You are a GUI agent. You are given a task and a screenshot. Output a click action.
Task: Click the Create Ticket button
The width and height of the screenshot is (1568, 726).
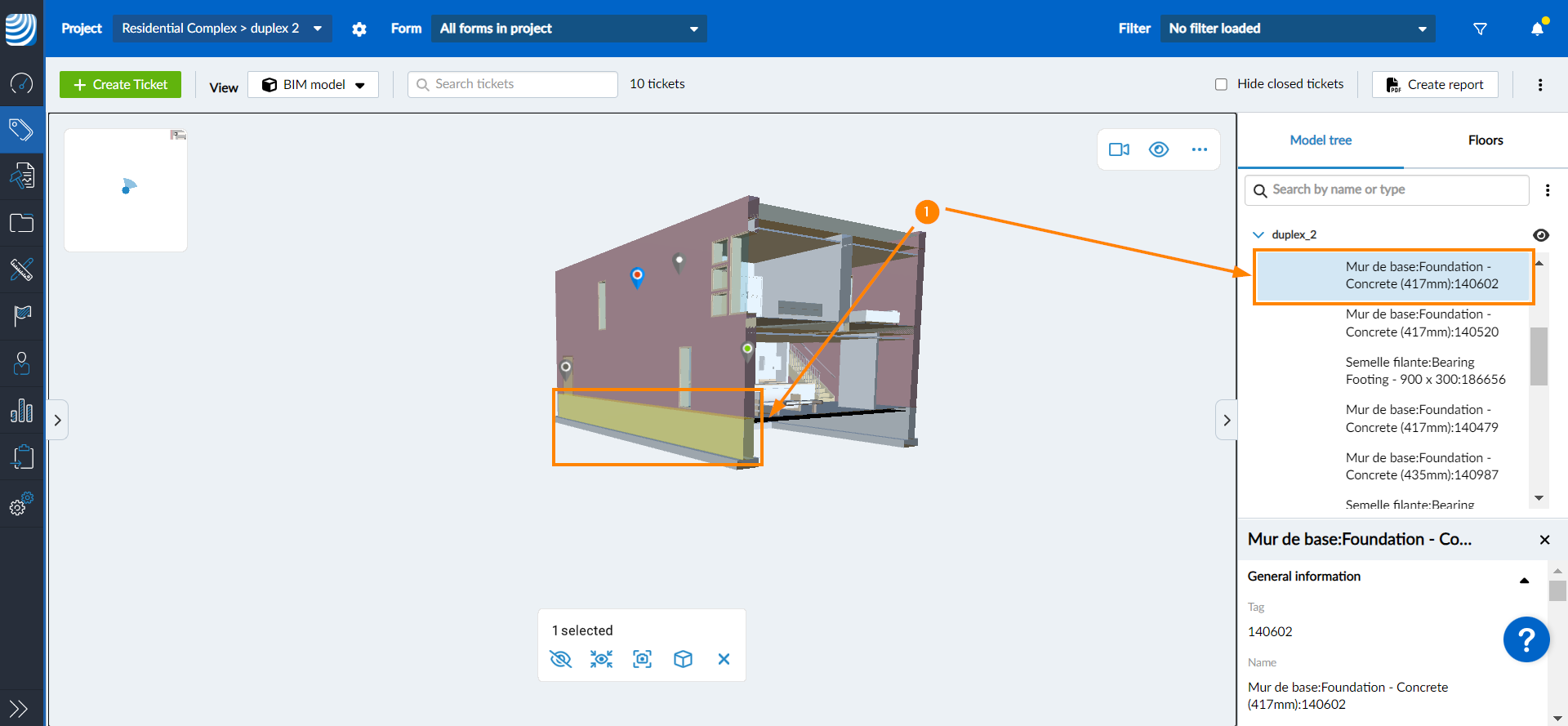click(121, 85)
